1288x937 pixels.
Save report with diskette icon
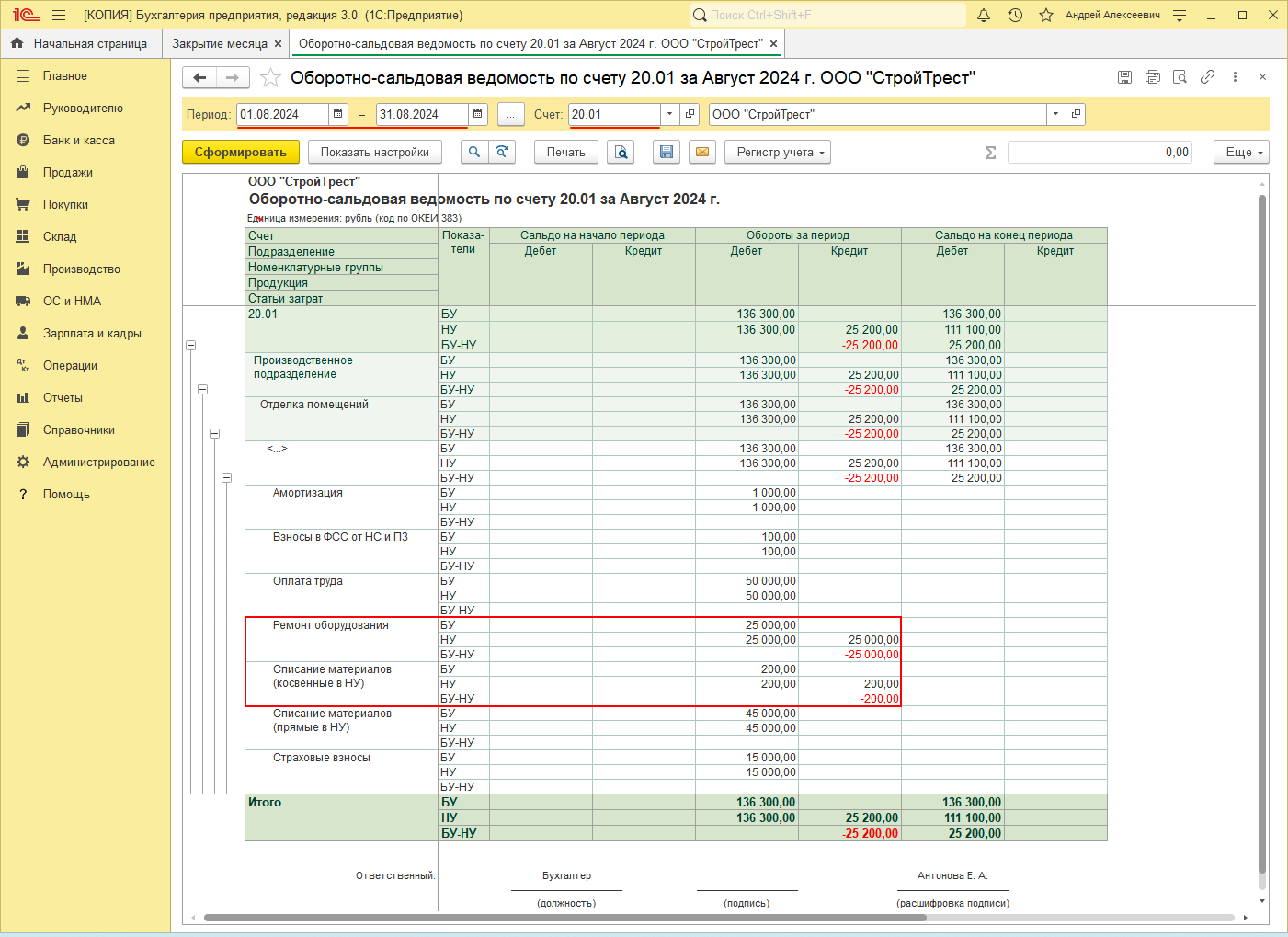pyautogui.click(x=667, y=152)
